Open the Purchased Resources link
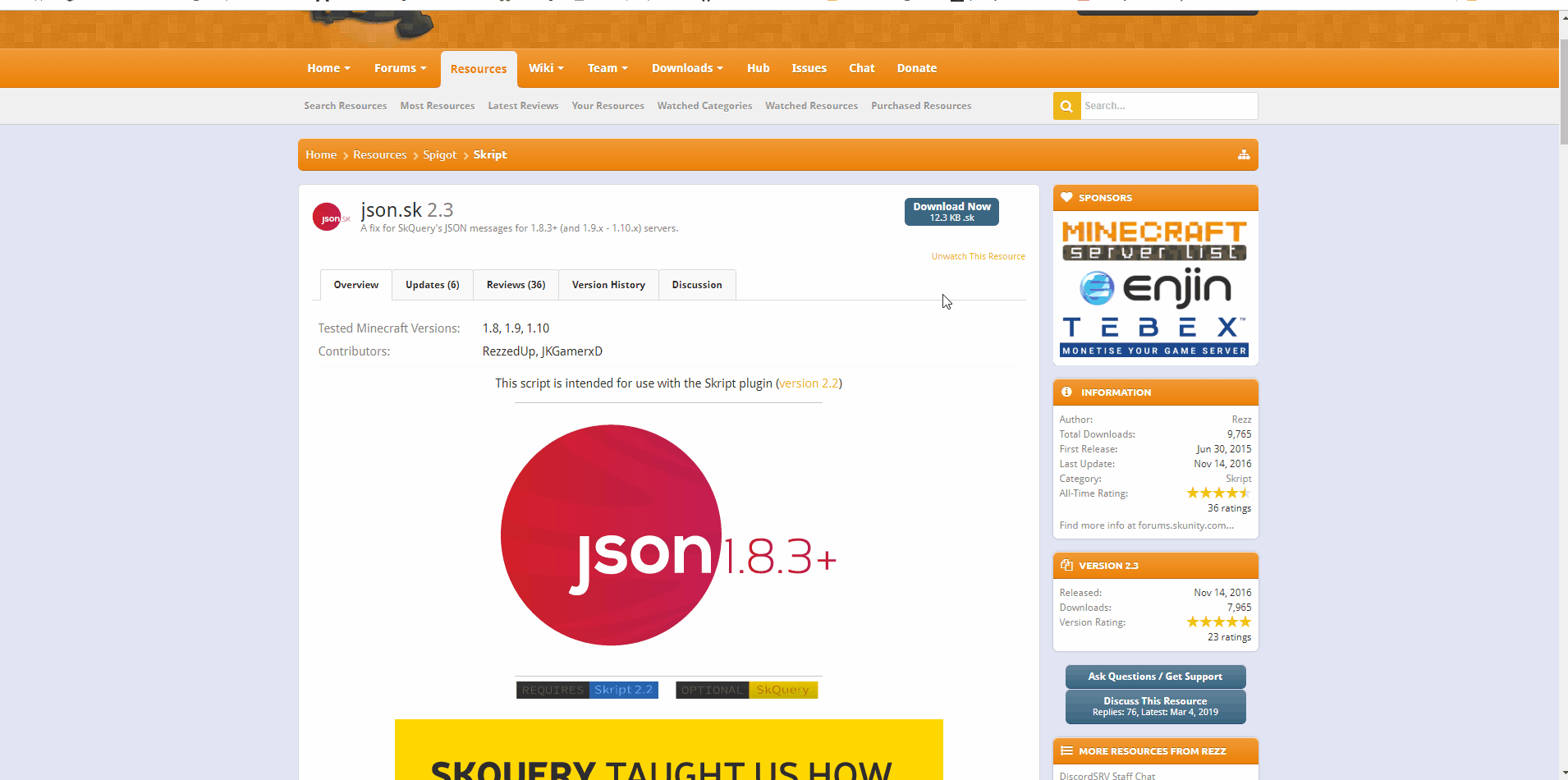This screenshot has height=780, width=1568. [921, 106]
